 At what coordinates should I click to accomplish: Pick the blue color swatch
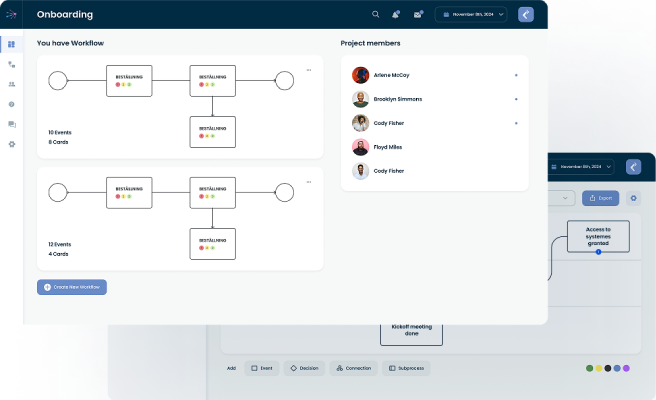(x=617, y=368)
